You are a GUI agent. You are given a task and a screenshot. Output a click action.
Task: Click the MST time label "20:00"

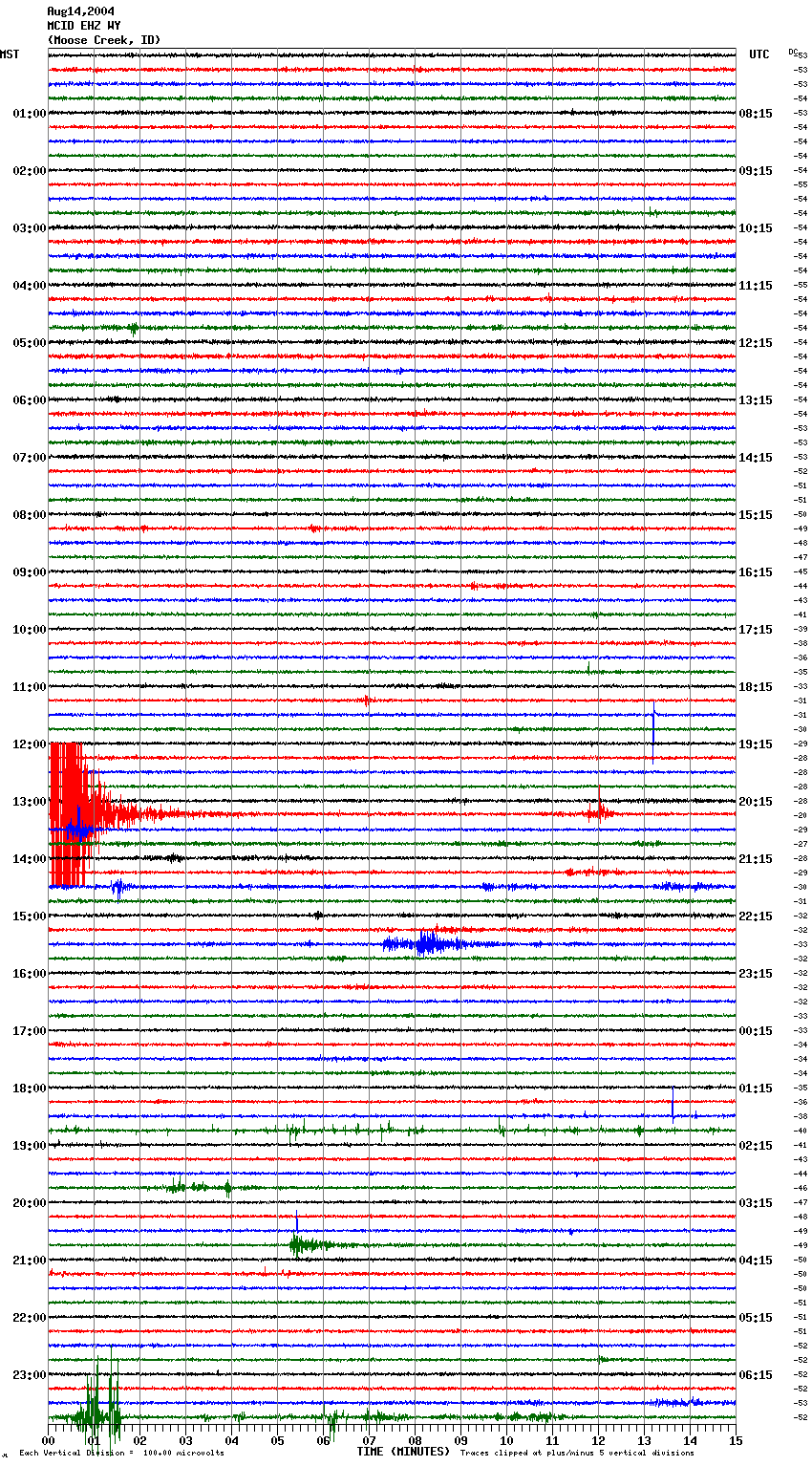(x=30, y=1203)
